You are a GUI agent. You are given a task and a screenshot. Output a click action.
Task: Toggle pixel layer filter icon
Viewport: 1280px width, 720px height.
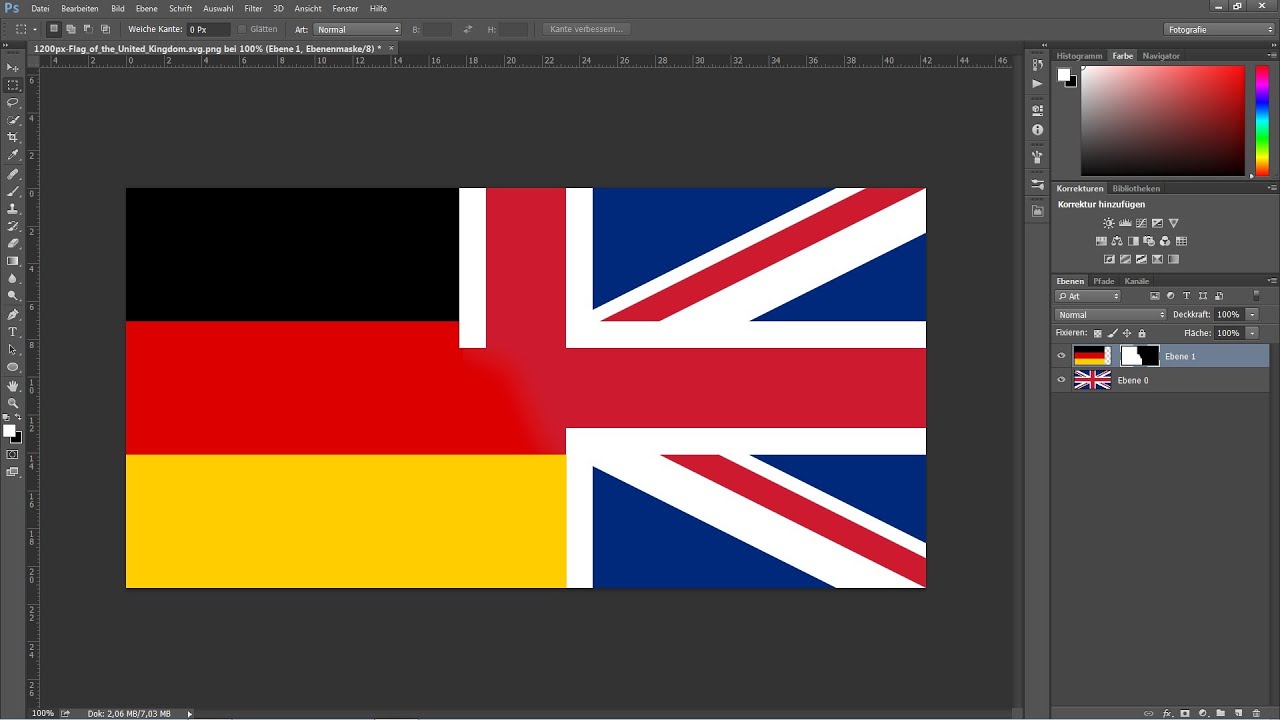1155,296
